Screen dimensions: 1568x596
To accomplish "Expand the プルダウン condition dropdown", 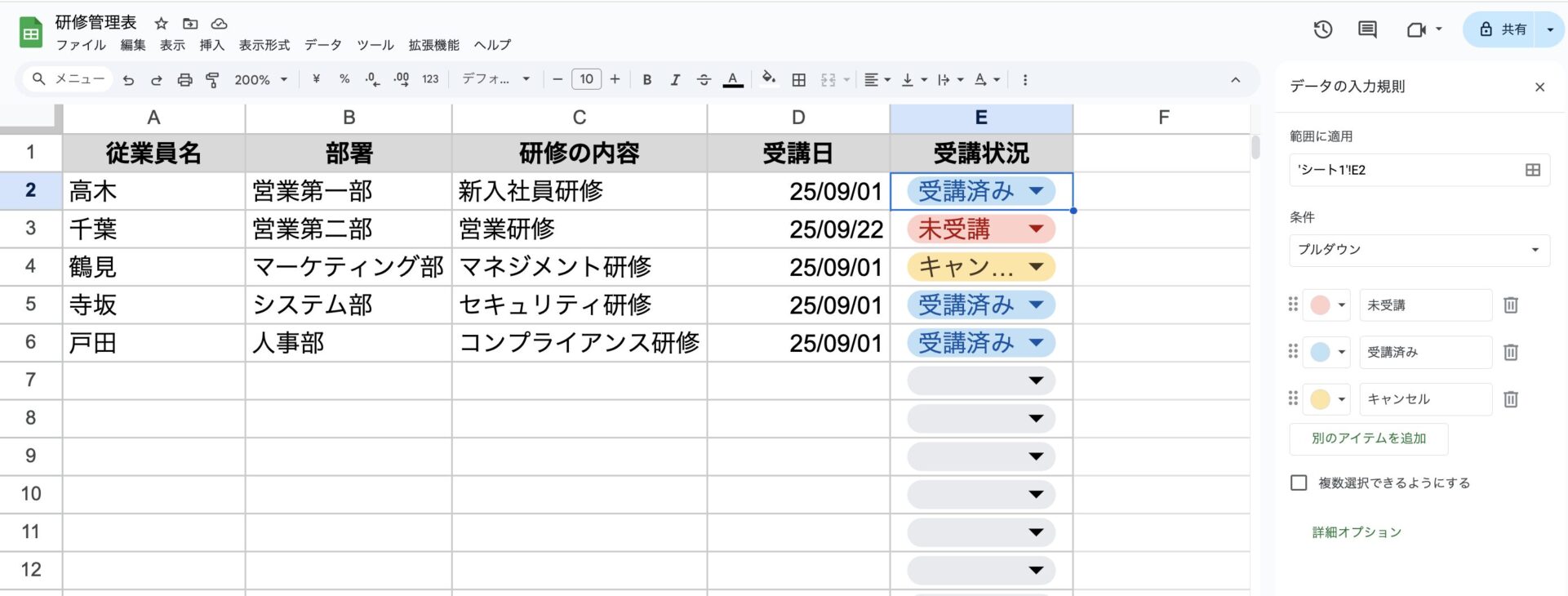I will pos(1419,250).
